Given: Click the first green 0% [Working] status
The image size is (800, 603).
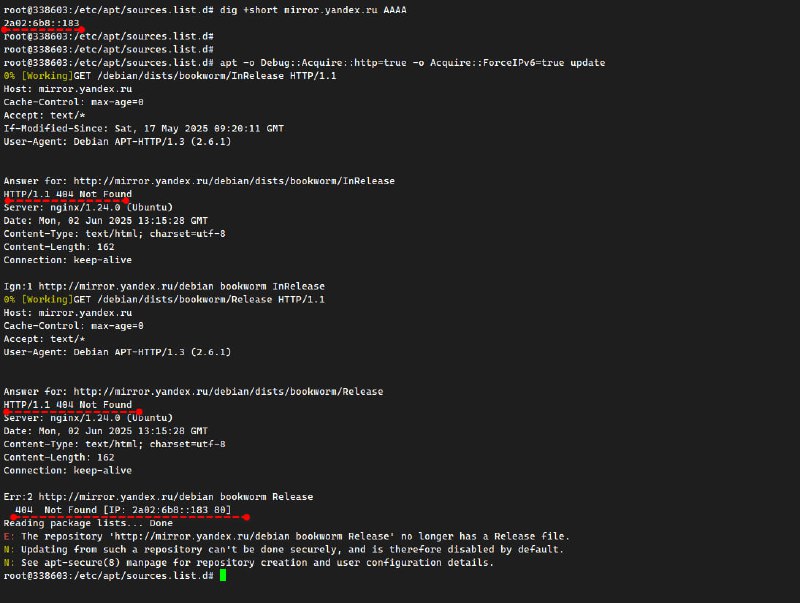Looking at the screenshot, I should coord(38,76).
